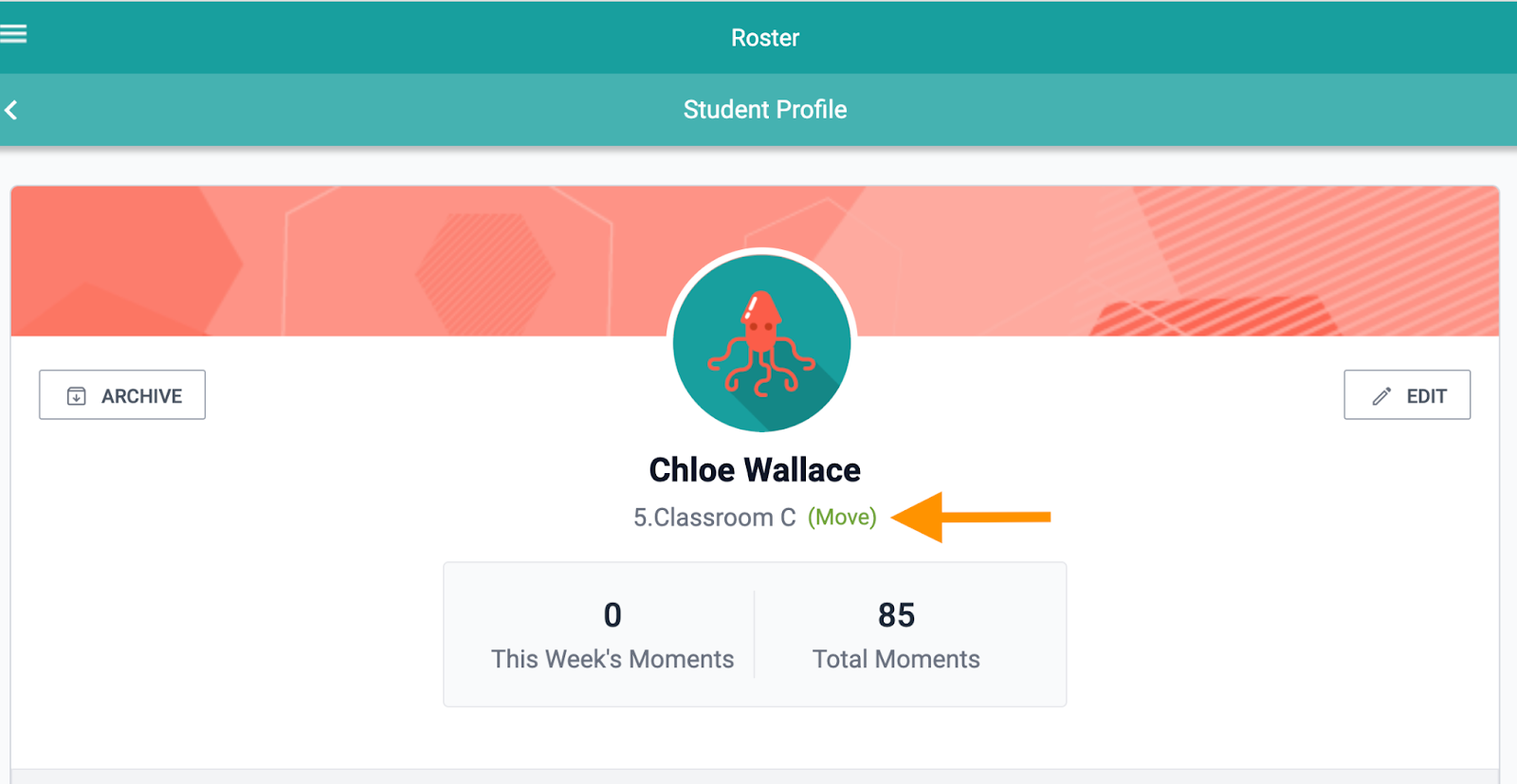Click the EDIT button label
Viewport: 1517px width, 784px height.
(x=1426, y=396)
